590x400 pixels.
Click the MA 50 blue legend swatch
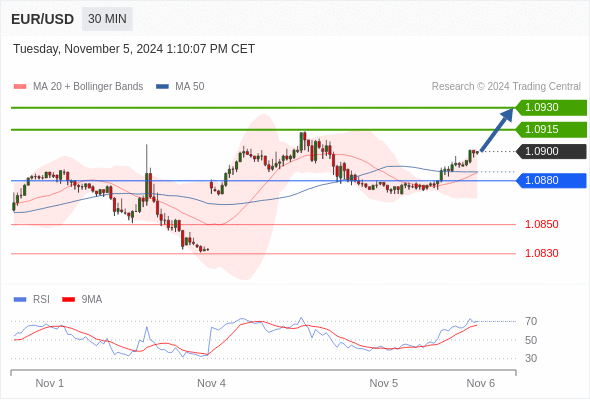(x=162, y=87)
